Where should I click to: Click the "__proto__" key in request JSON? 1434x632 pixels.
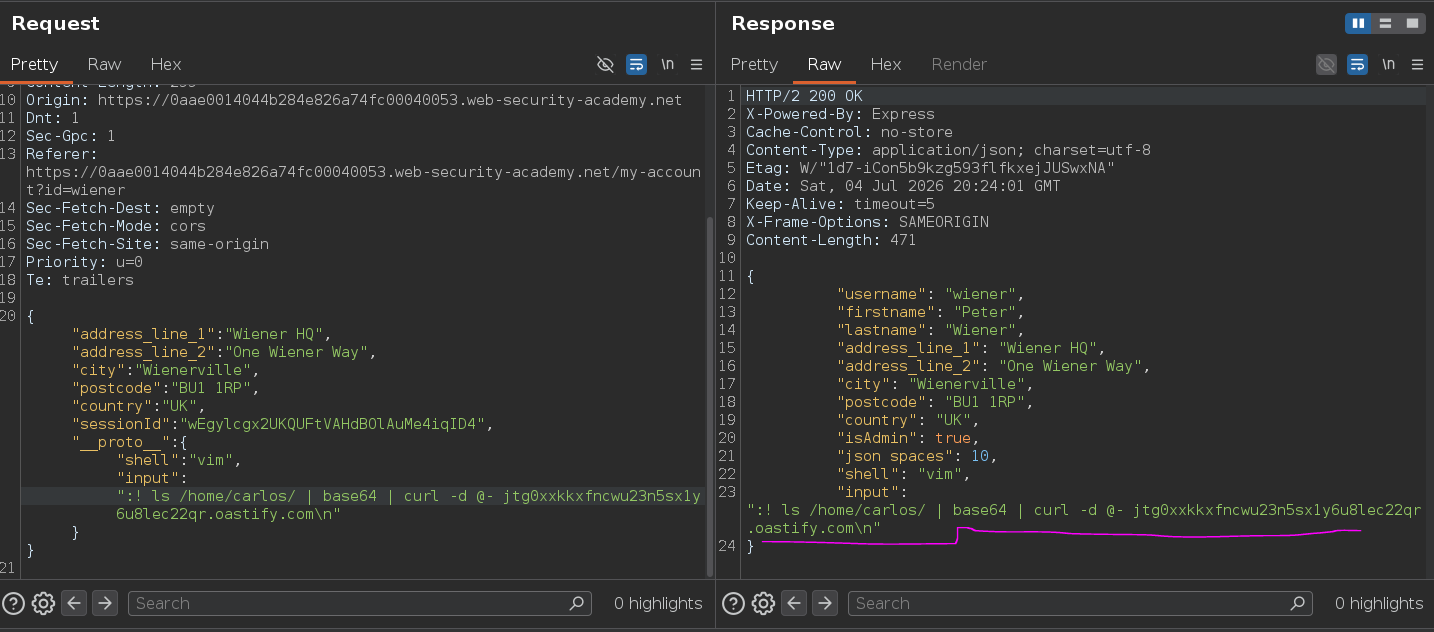point(121,442)
